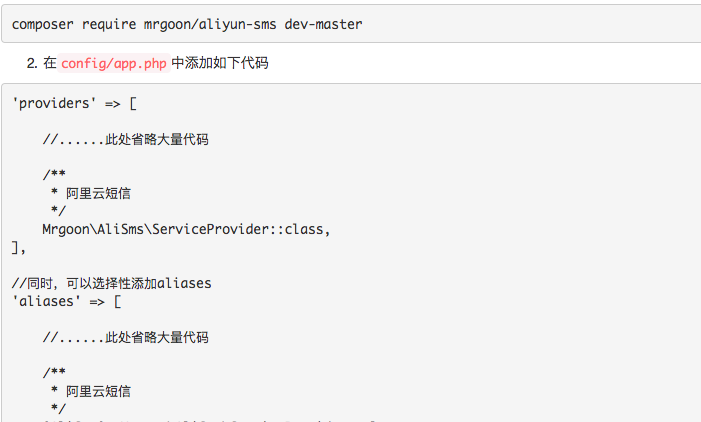This screenshot has height=422, width=701.
Task: Click the list number 2 marker
Action: [32, 63]
